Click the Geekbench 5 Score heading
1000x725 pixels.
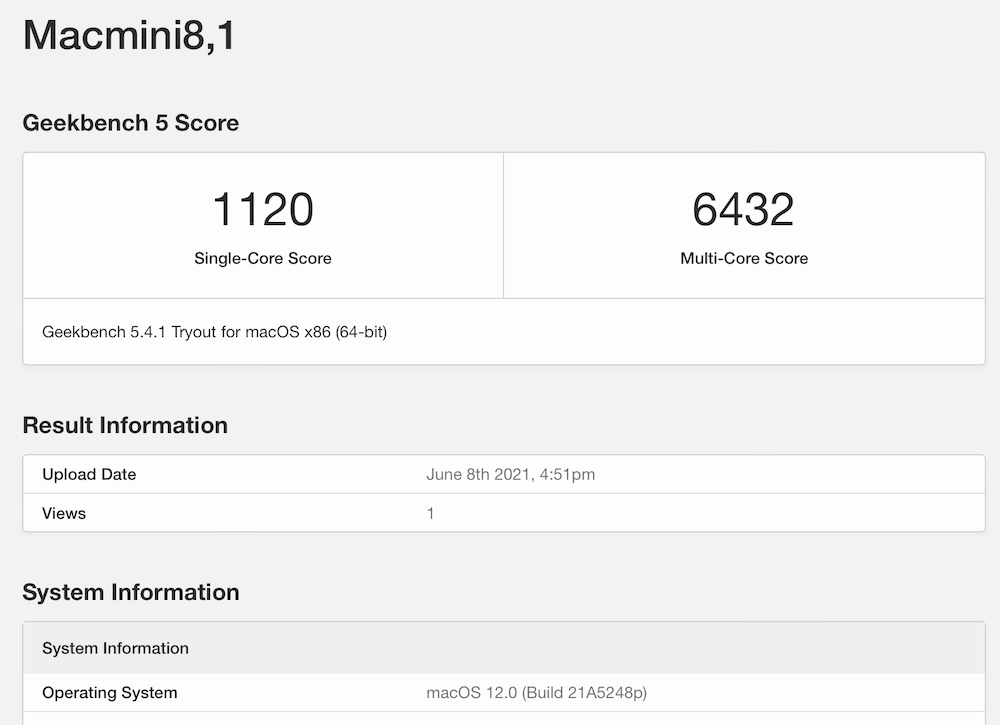pyautogui.click(x=130, y=123)
